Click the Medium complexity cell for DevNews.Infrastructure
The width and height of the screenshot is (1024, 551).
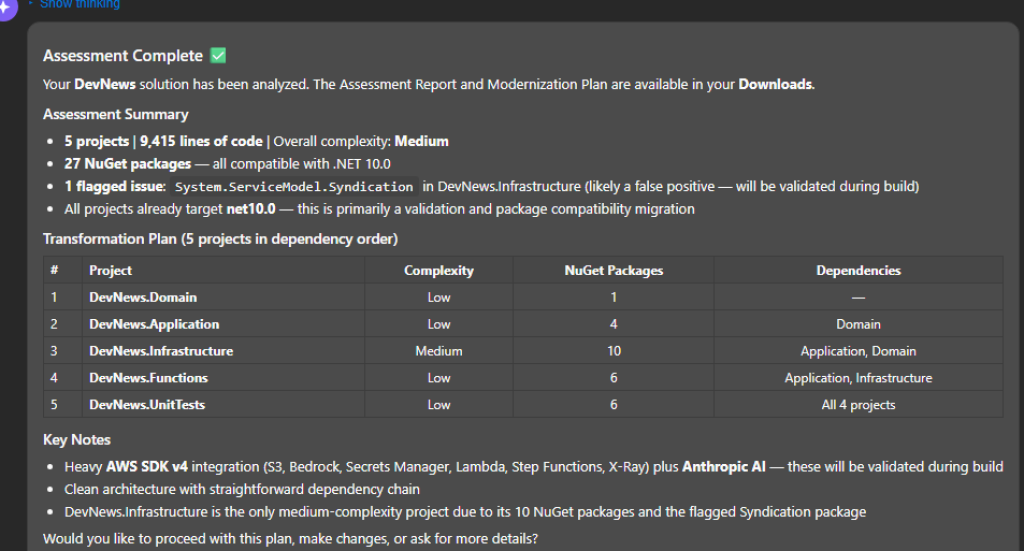tap(439, 351)
